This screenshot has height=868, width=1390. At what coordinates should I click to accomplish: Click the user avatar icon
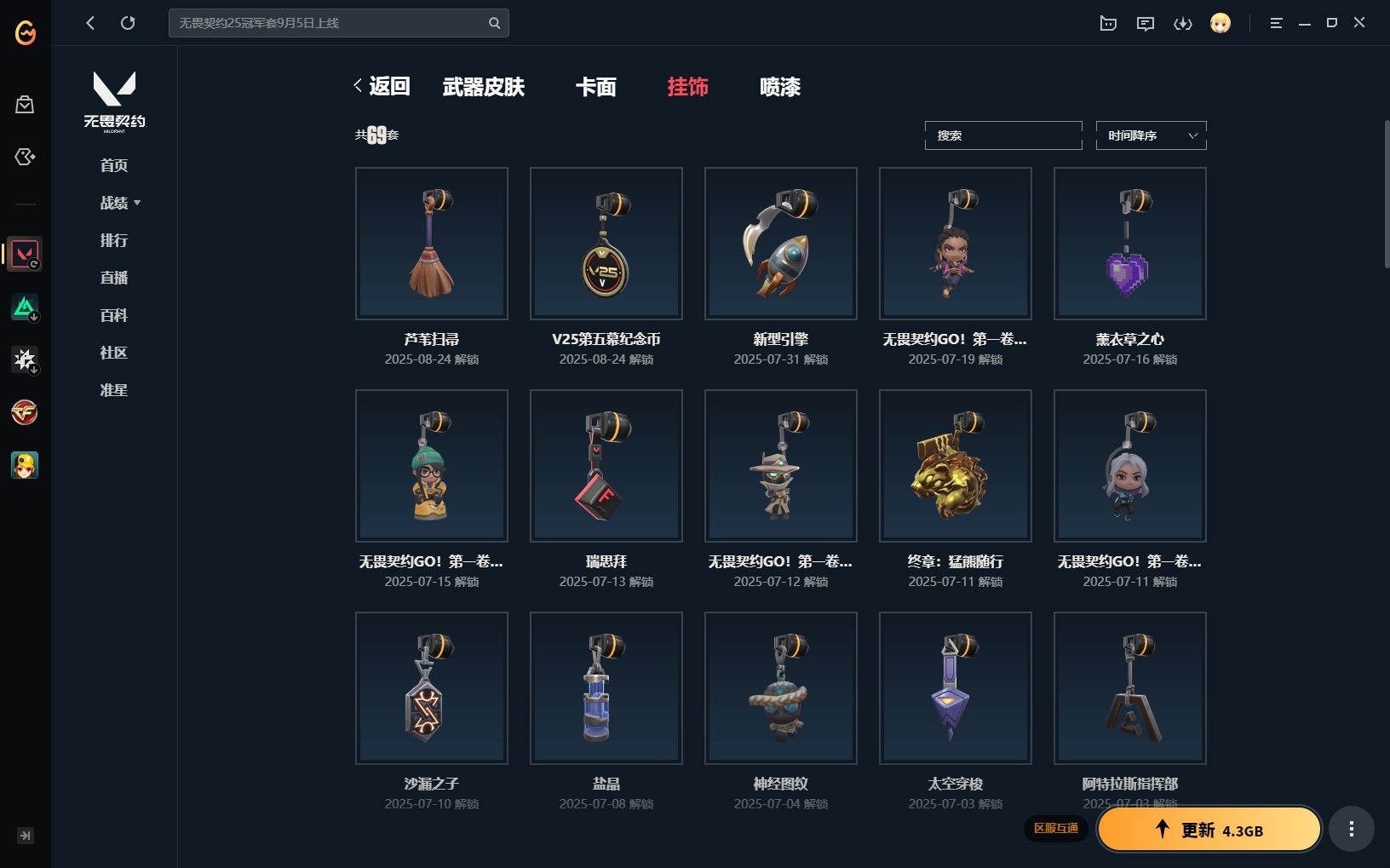point(1221,23)
